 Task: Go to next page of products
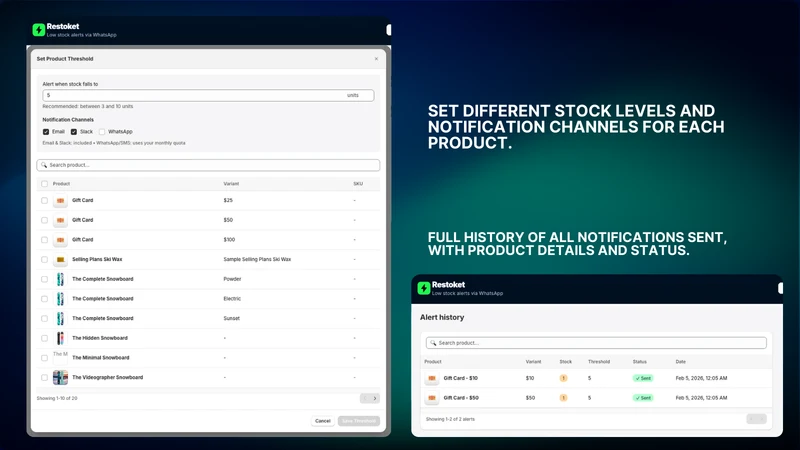pyautogui.click(x=375, y=398)
